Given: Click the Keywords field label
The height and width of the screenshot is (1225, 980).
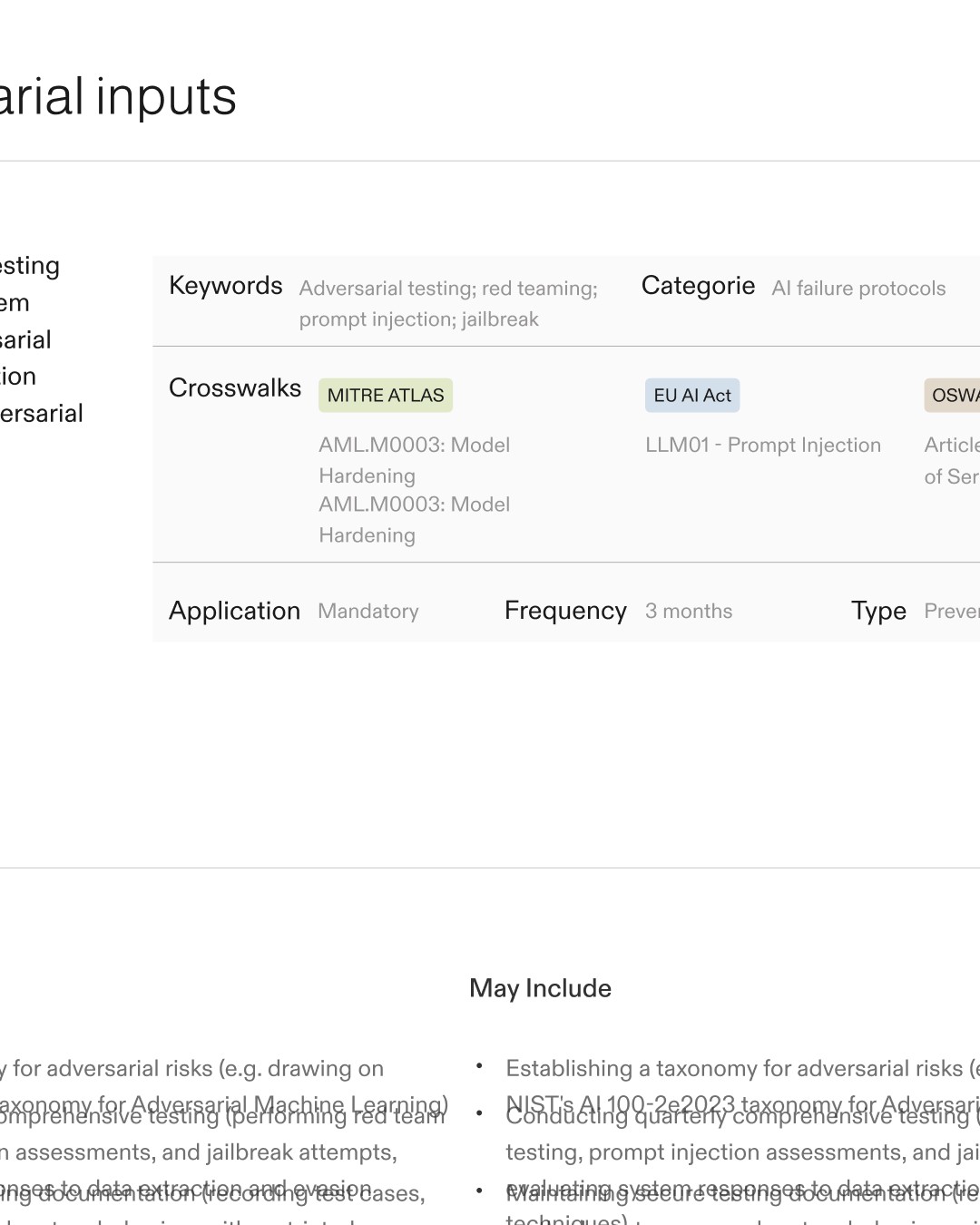Looking at the screenshot, I should click(226, 286).
